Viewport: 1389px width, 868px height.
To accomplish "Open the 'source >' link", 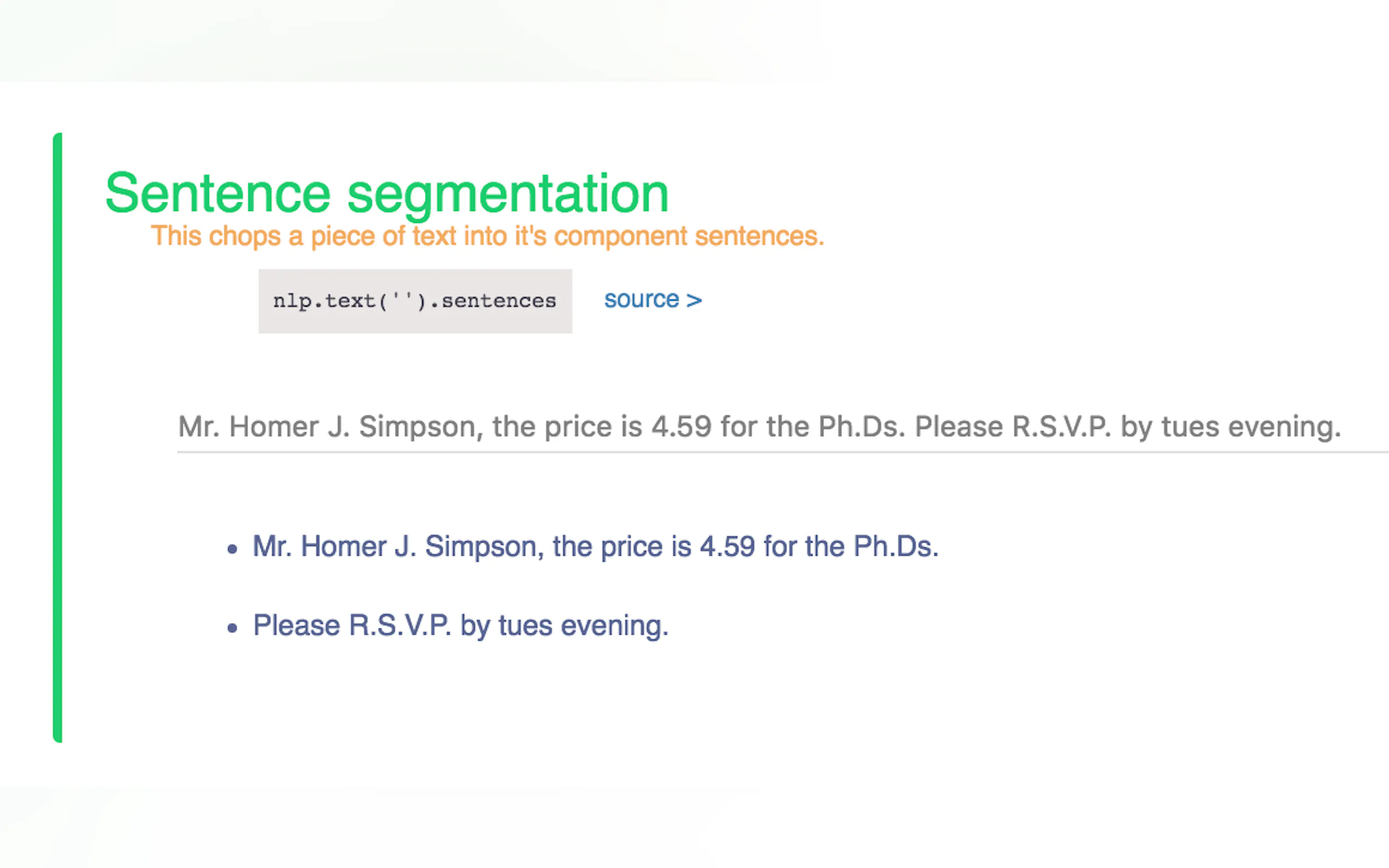I will (652, 300).
